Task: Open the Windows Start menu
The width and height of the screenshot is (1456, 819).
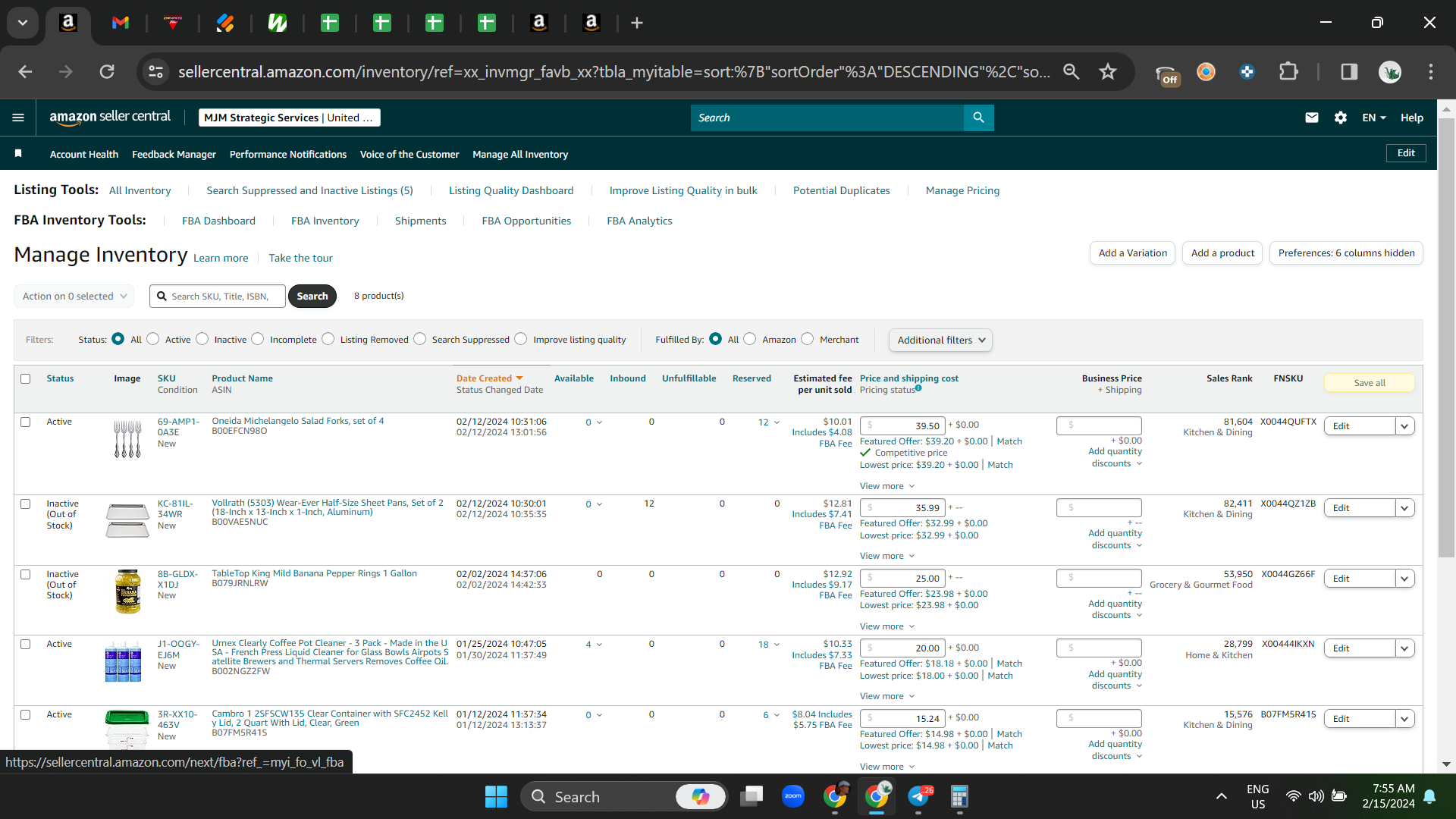Action: 496,796
